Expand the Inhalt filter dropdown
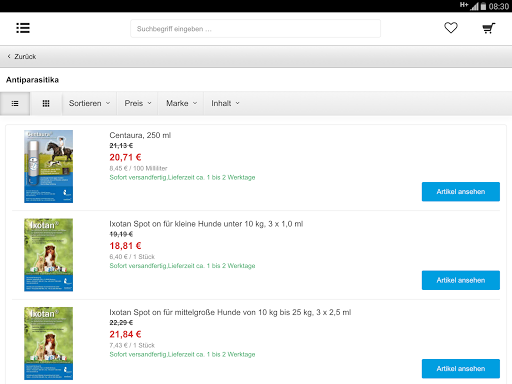The width and height of the screenshot is (512, 384). pyautogui.click(x=225, y=103)
